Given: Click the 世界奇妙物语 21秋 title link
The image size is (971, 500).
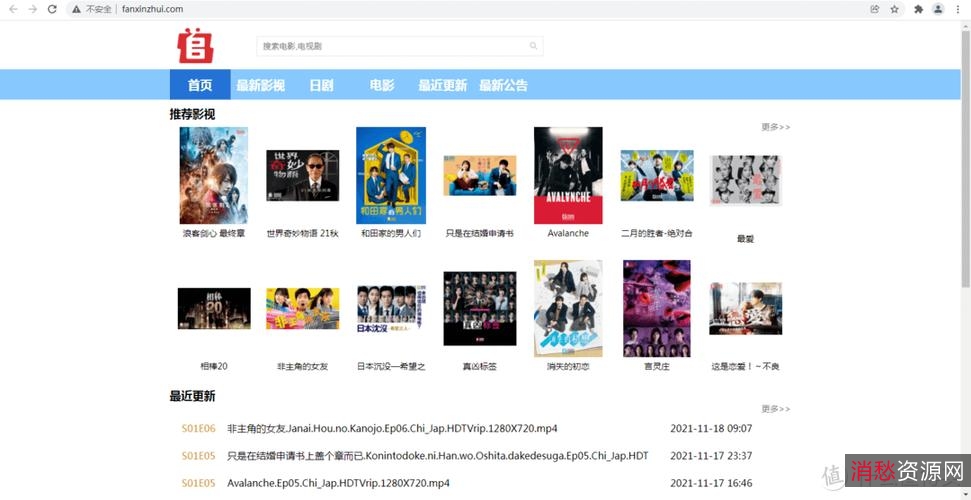Looking at the screenshot, I should (303, 234).
